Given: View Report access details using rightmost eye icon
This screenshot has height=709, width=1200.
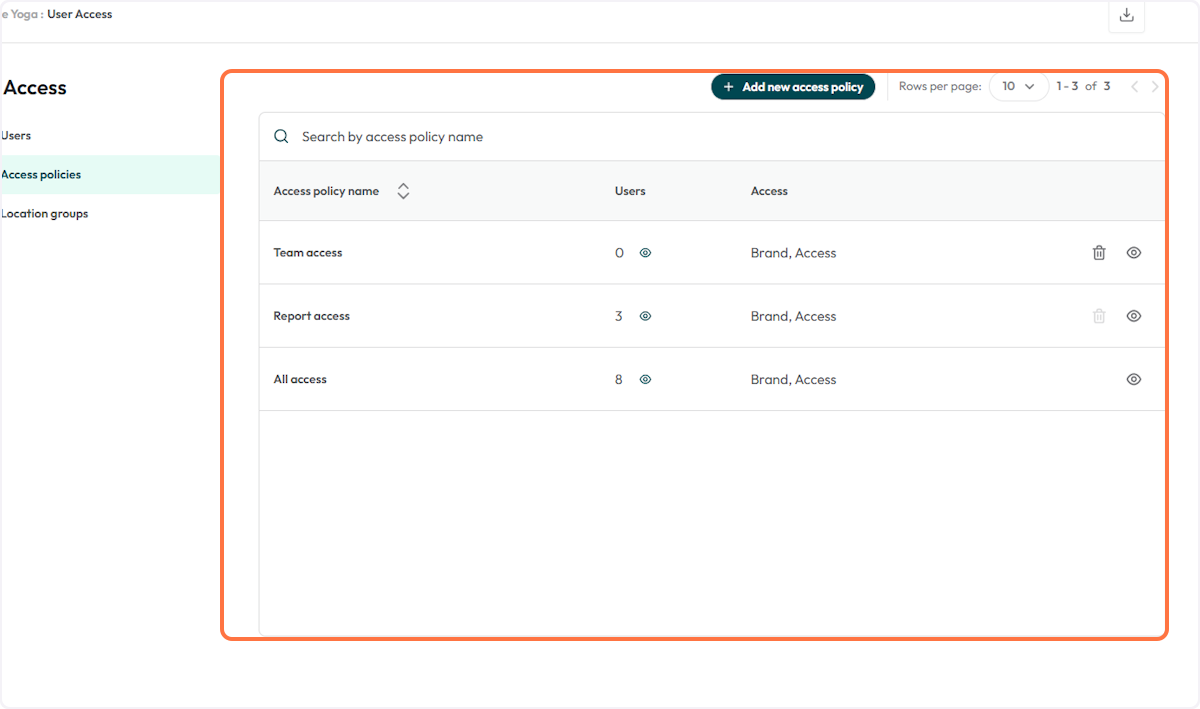Looking at the screenshot, I should (x=1133, y=315).
